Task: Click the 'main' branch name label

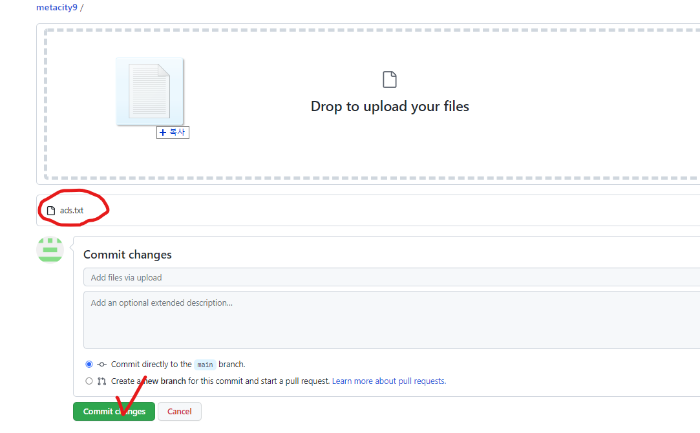Action: [x=204, y=364]
